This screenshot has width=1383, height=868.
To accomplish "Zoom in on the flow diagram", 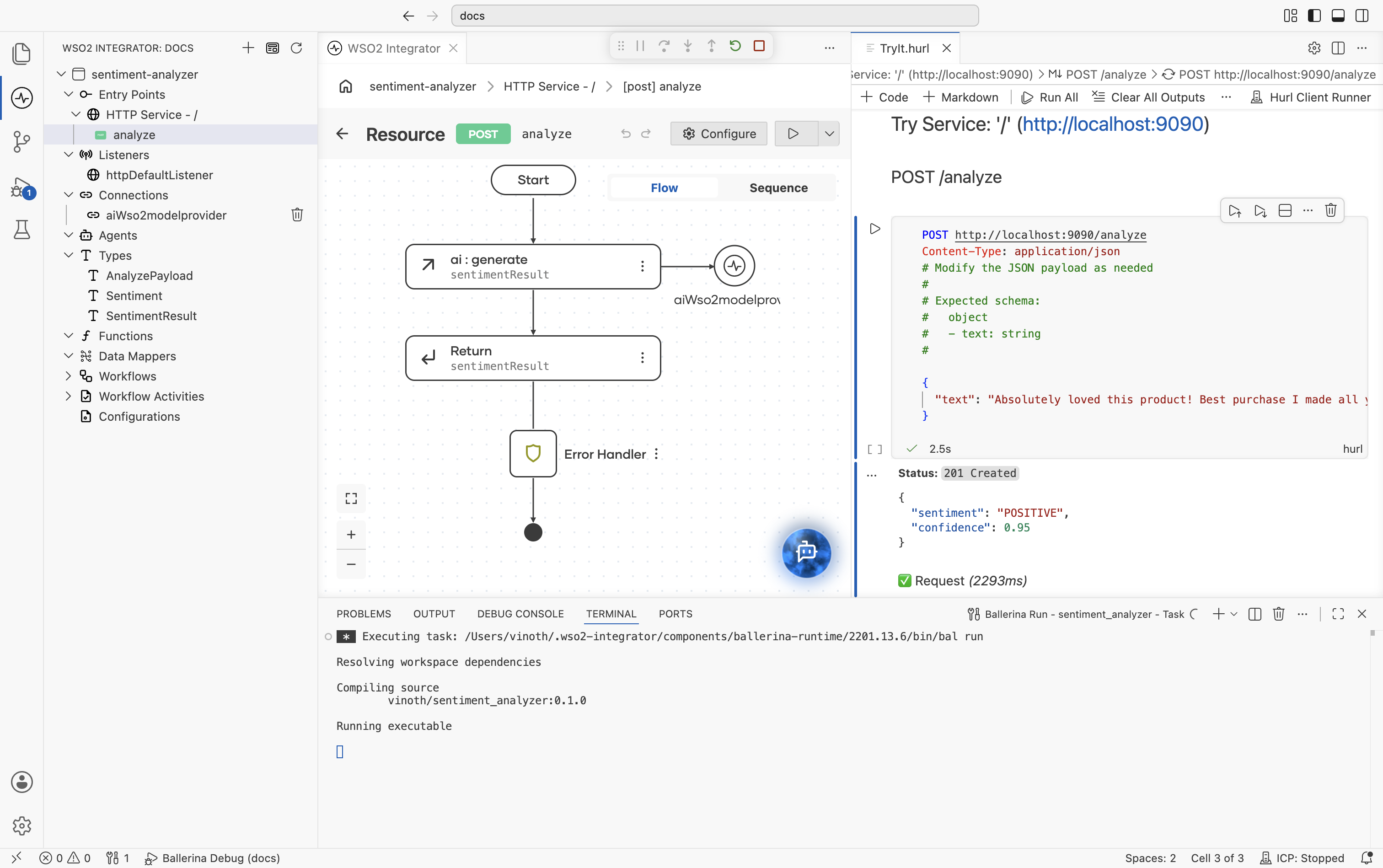I will [x=351, y=535].
